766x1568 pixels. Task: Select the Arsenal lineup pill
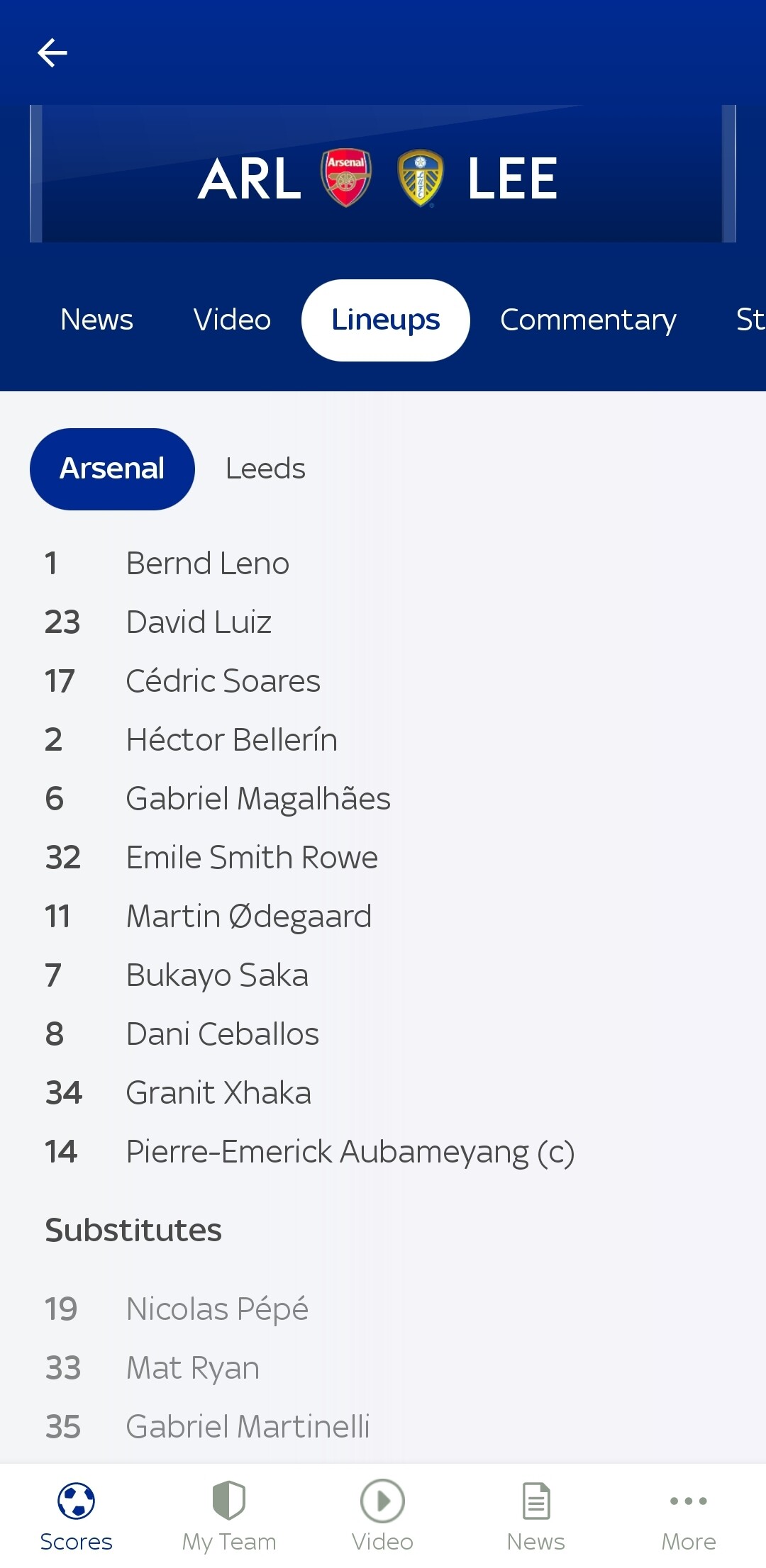point(112,469)
